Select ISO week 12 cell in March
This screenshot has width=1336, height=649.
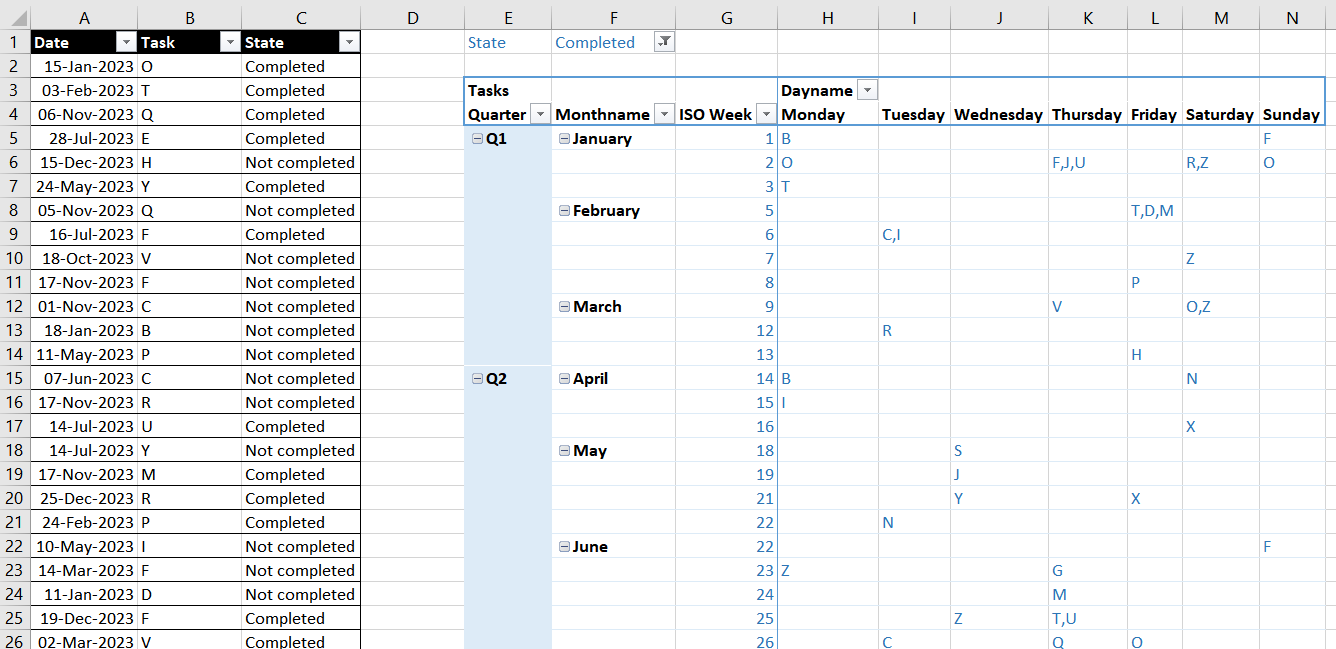pos(727,330)
